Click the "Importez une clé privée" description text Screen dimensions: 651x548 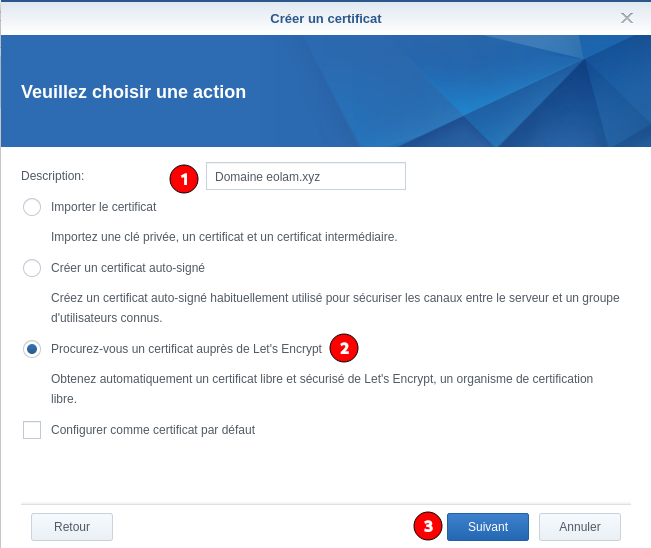pyautogui.click(x=224, y=237)
